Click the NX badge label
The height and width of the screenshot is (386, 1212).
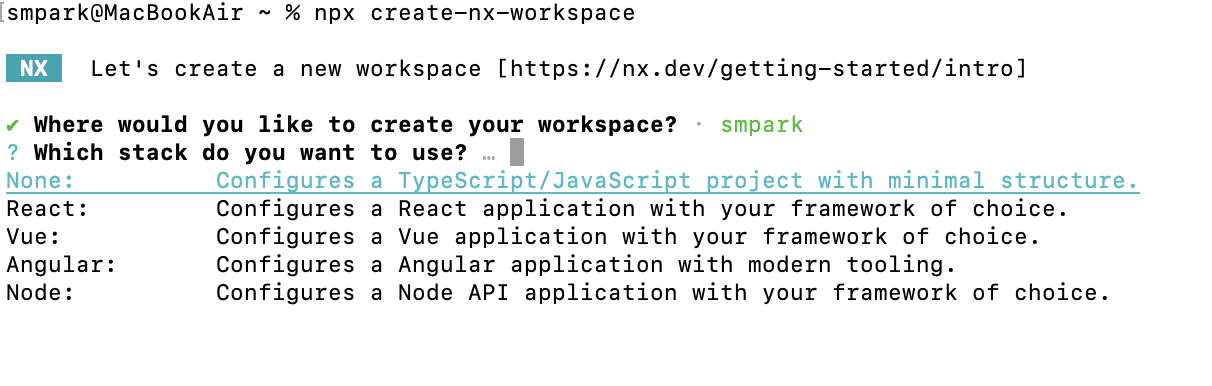point(34,69)
